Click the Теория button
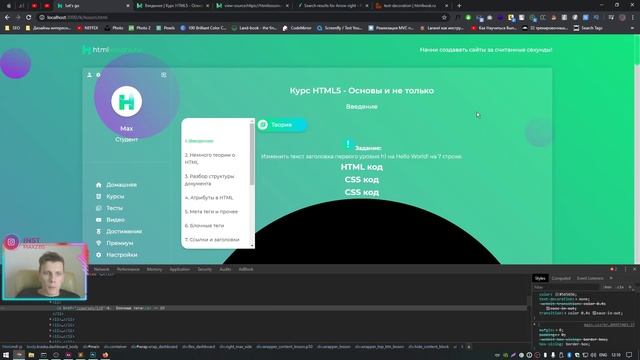640x360 pixels. pos(282,124)
